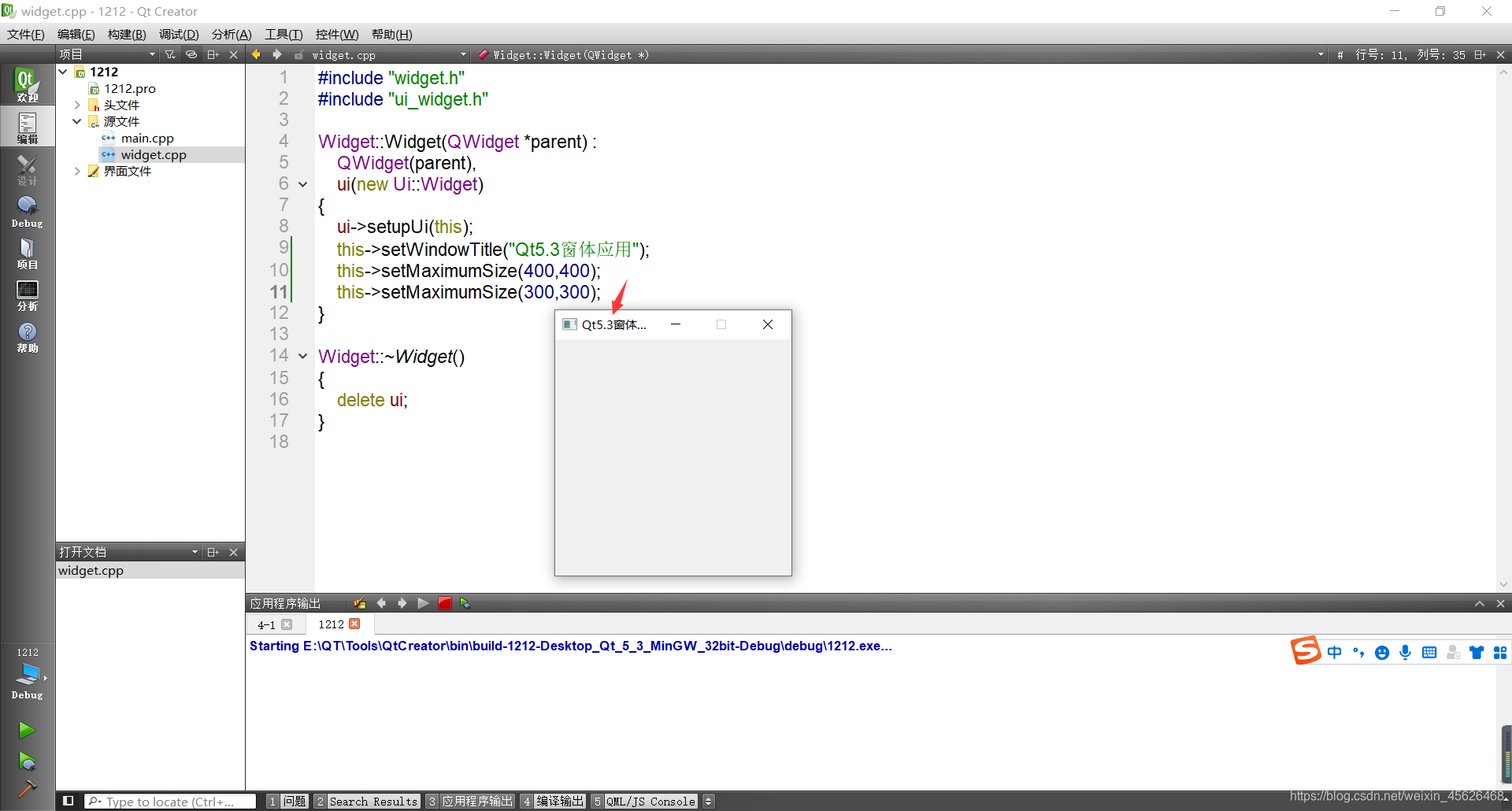This screenshot has width=1512, height=811.
Task: Open the Welcome (欢迎) mode
Action: pos(27,85)
